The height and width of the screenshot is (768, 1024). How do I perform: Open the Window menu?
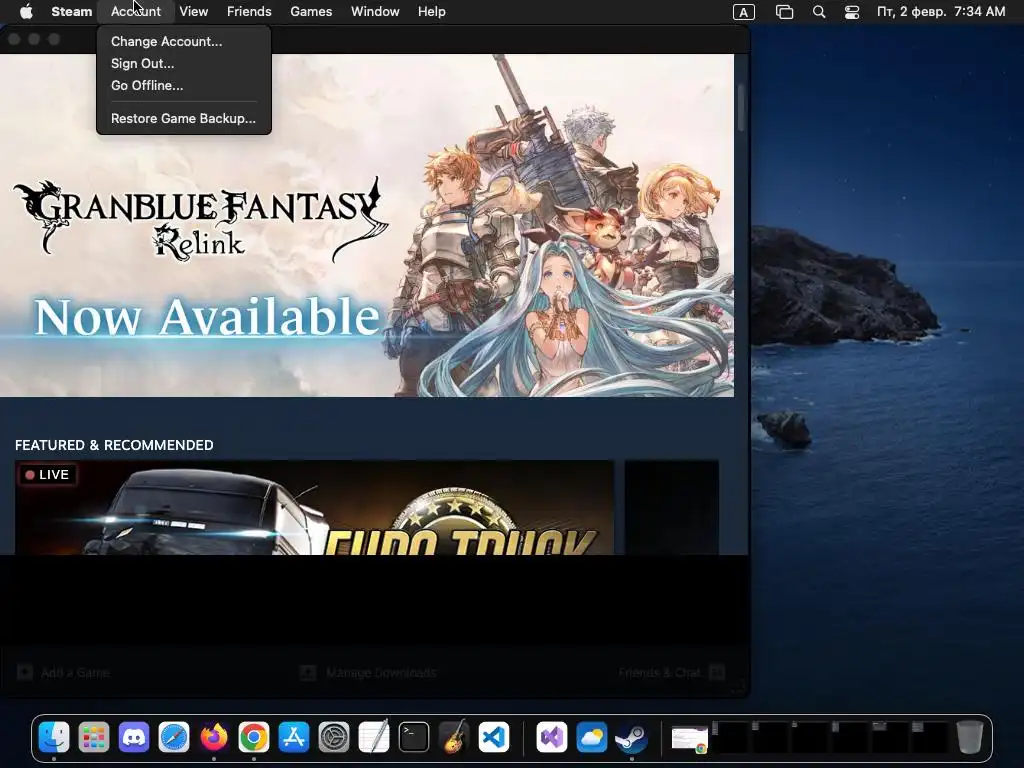375,12
